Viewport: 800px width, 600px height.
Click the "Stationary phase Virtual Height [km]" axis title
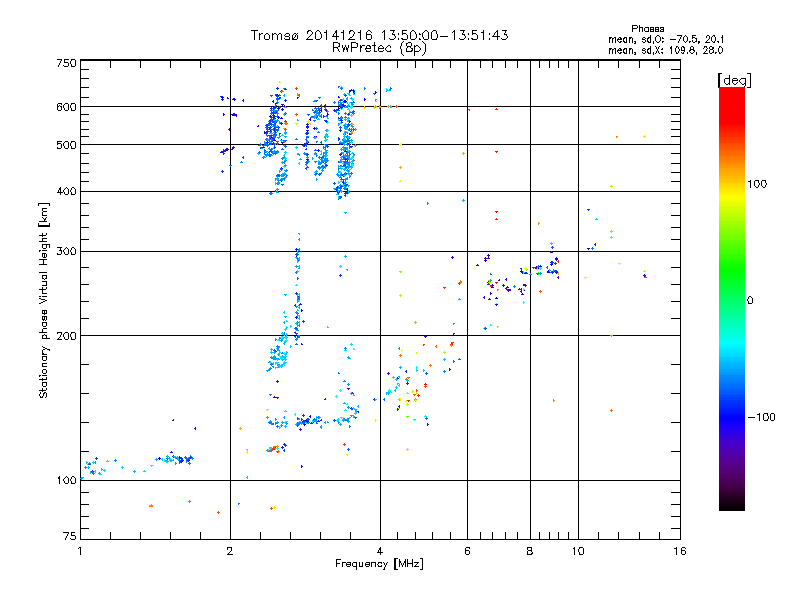click(44, 300)
